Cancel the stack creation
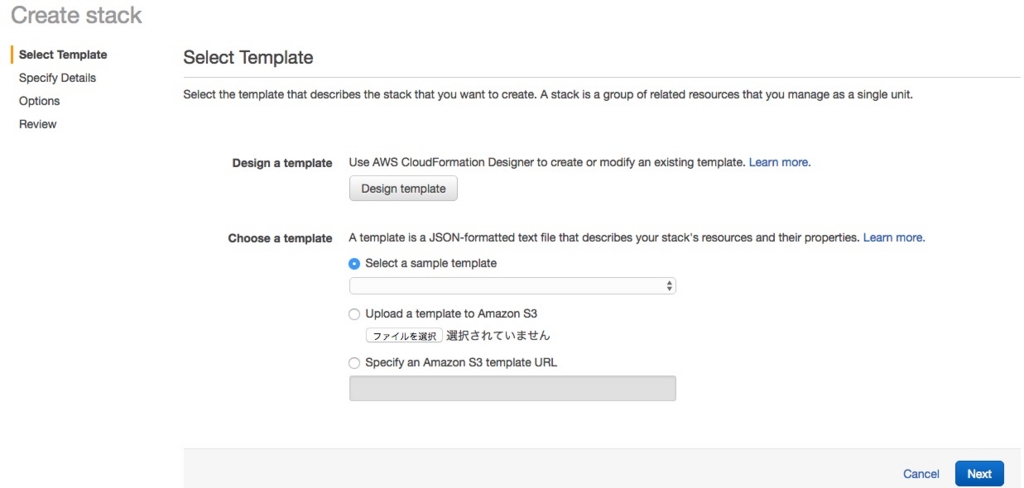Screen dimensions: 1024x488 click(920, 474)
